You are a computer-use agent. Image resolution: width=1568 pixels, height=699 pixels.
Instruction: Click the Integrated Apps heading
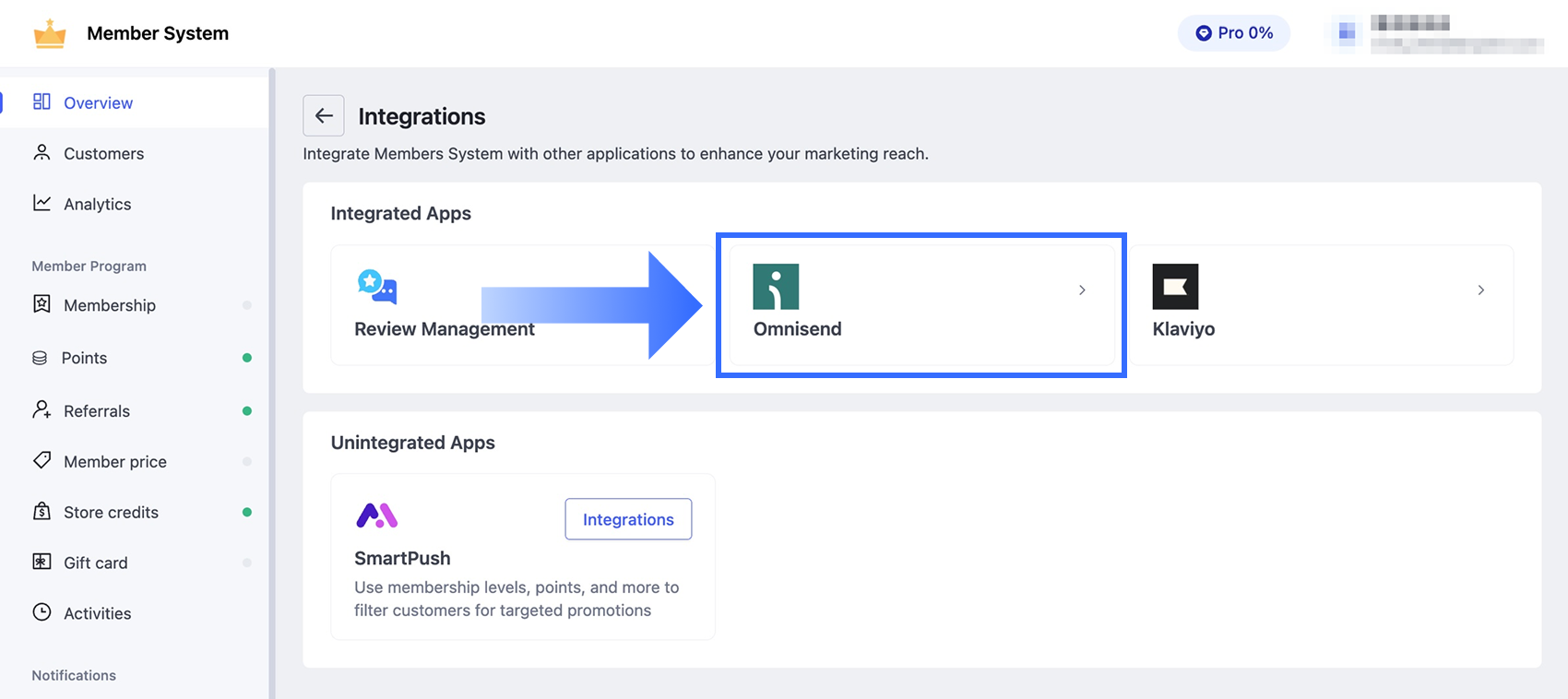(400, 213)
